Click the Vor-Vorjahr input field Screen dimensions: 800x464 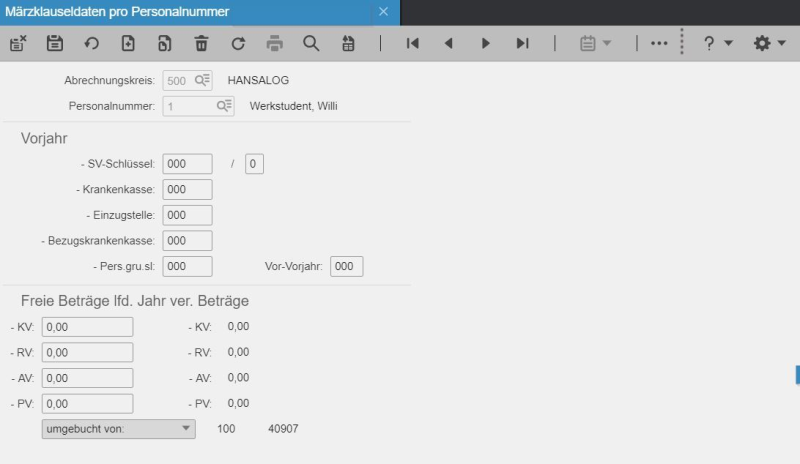pos(346,266)
